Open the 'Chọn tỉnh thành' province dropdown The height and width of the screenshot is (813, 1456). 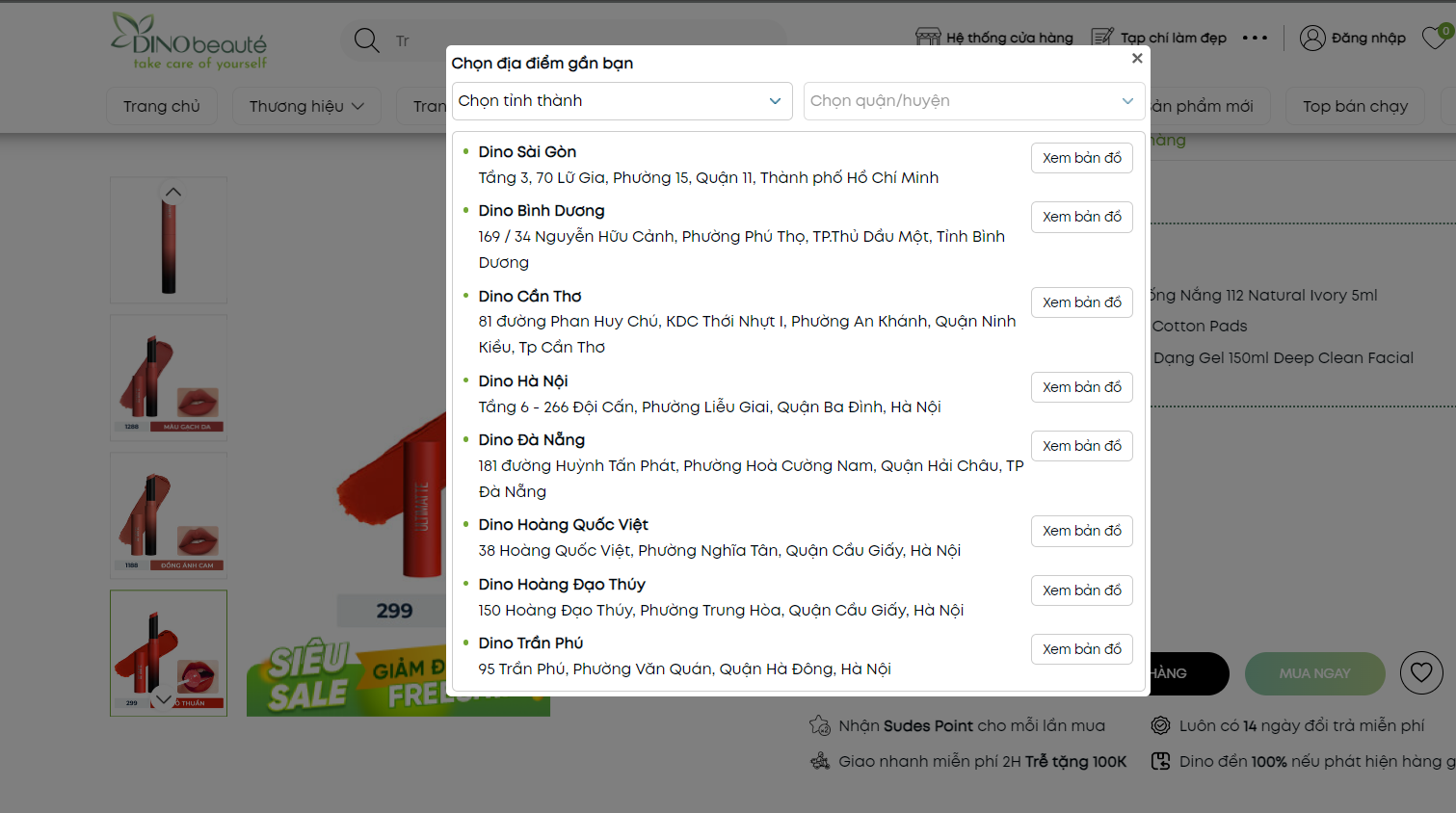622,101
